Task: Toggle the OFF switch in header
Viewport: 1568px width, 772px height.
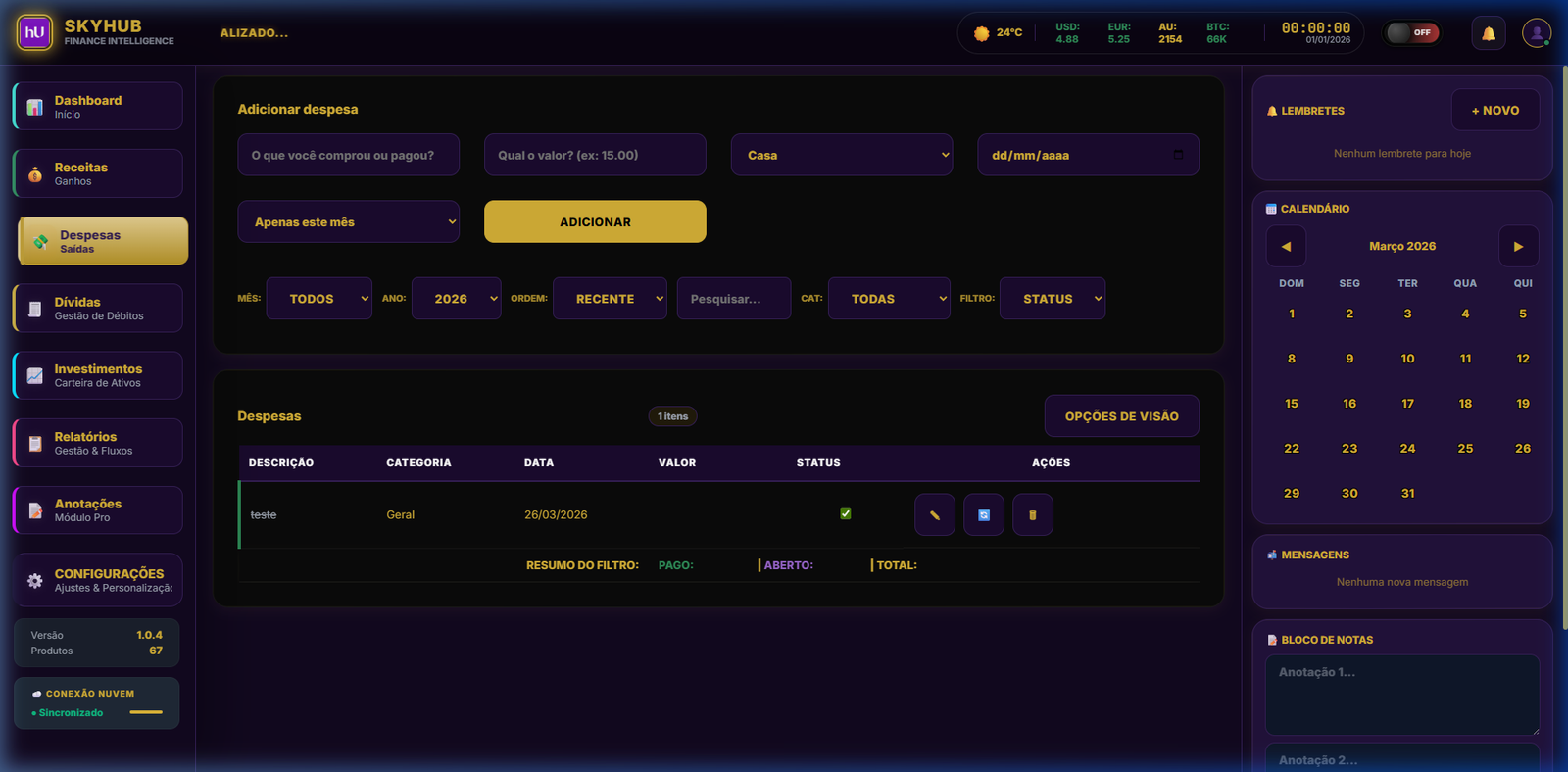Action: tap(1411, 33)
